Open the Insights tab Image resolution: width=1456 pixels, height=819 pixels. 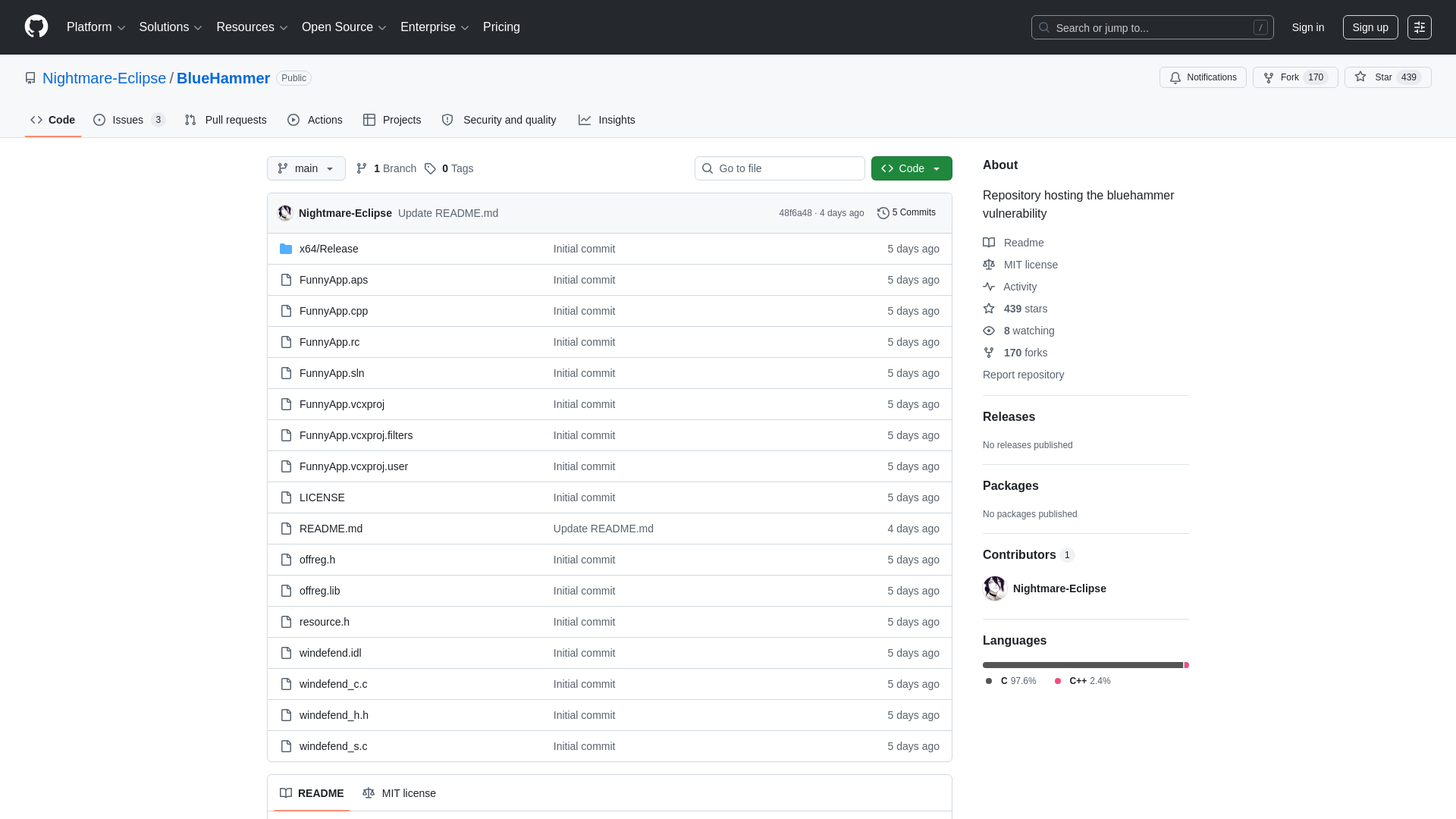click(x=607, y=120)
